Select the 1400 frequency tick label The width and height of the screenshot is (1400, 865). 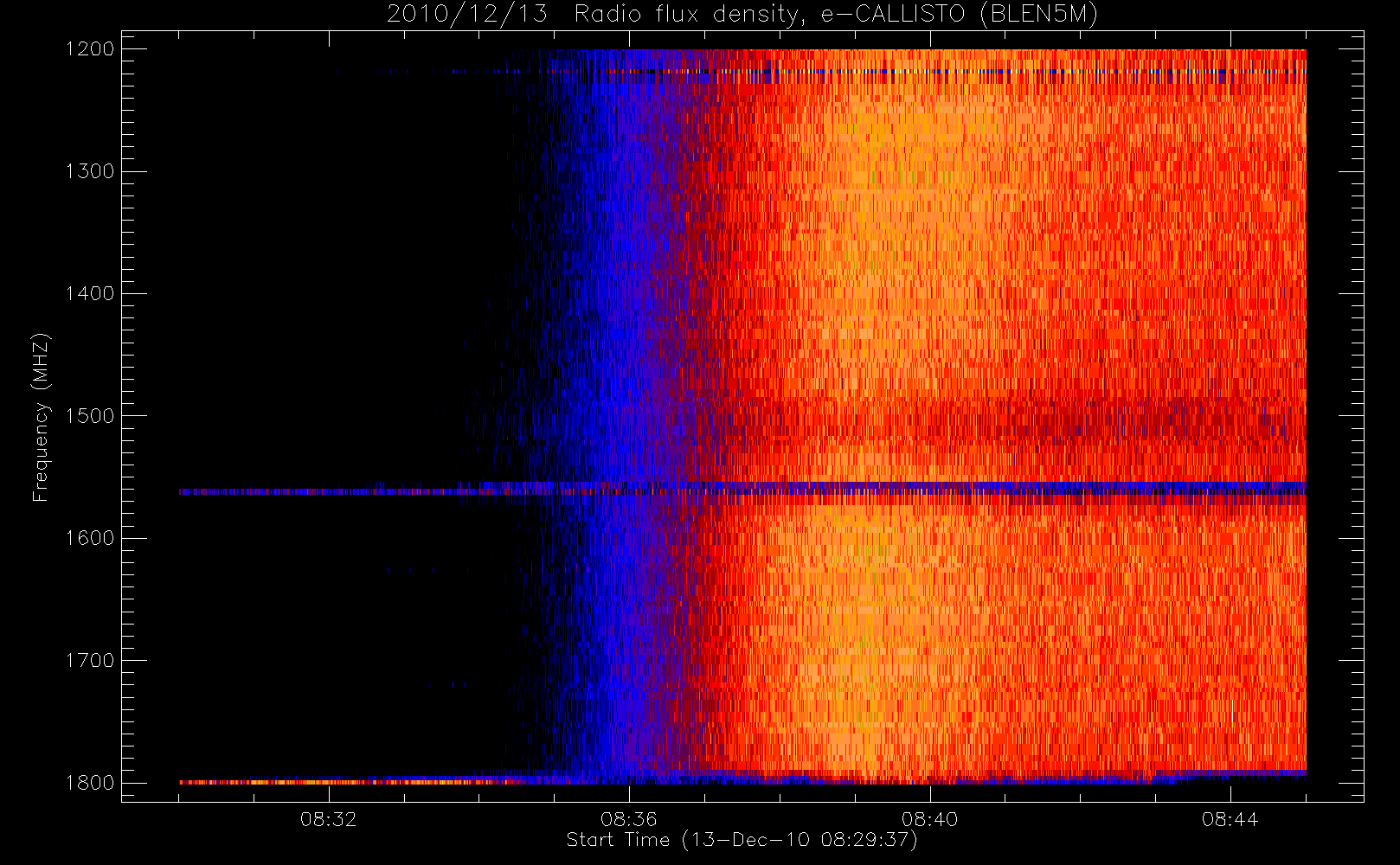[x=90, y=294]
